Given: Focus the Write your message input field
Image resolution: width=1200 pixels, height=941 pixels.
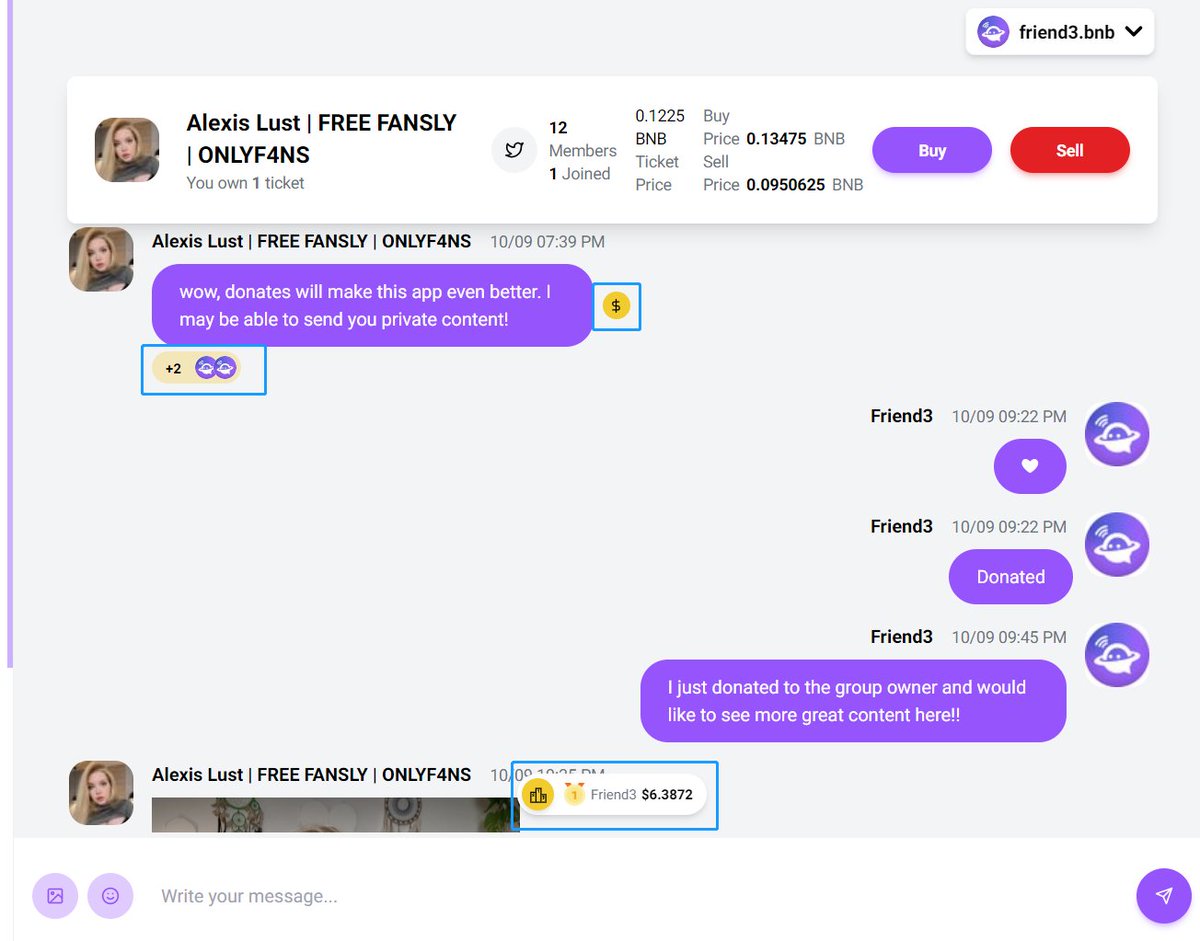Looking at the screenshot, I should tap(640, 896).
